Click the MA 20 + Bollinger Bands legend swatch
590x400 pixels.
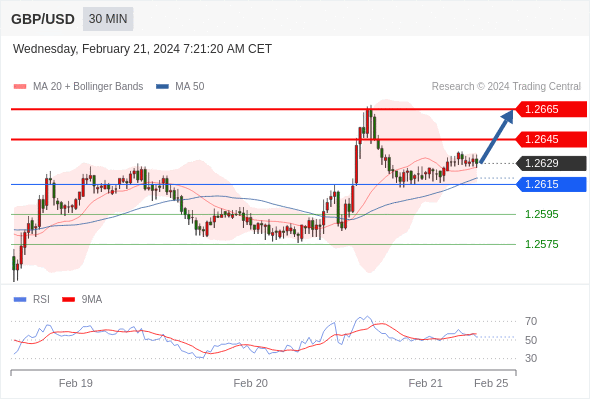tap(20, 87)
